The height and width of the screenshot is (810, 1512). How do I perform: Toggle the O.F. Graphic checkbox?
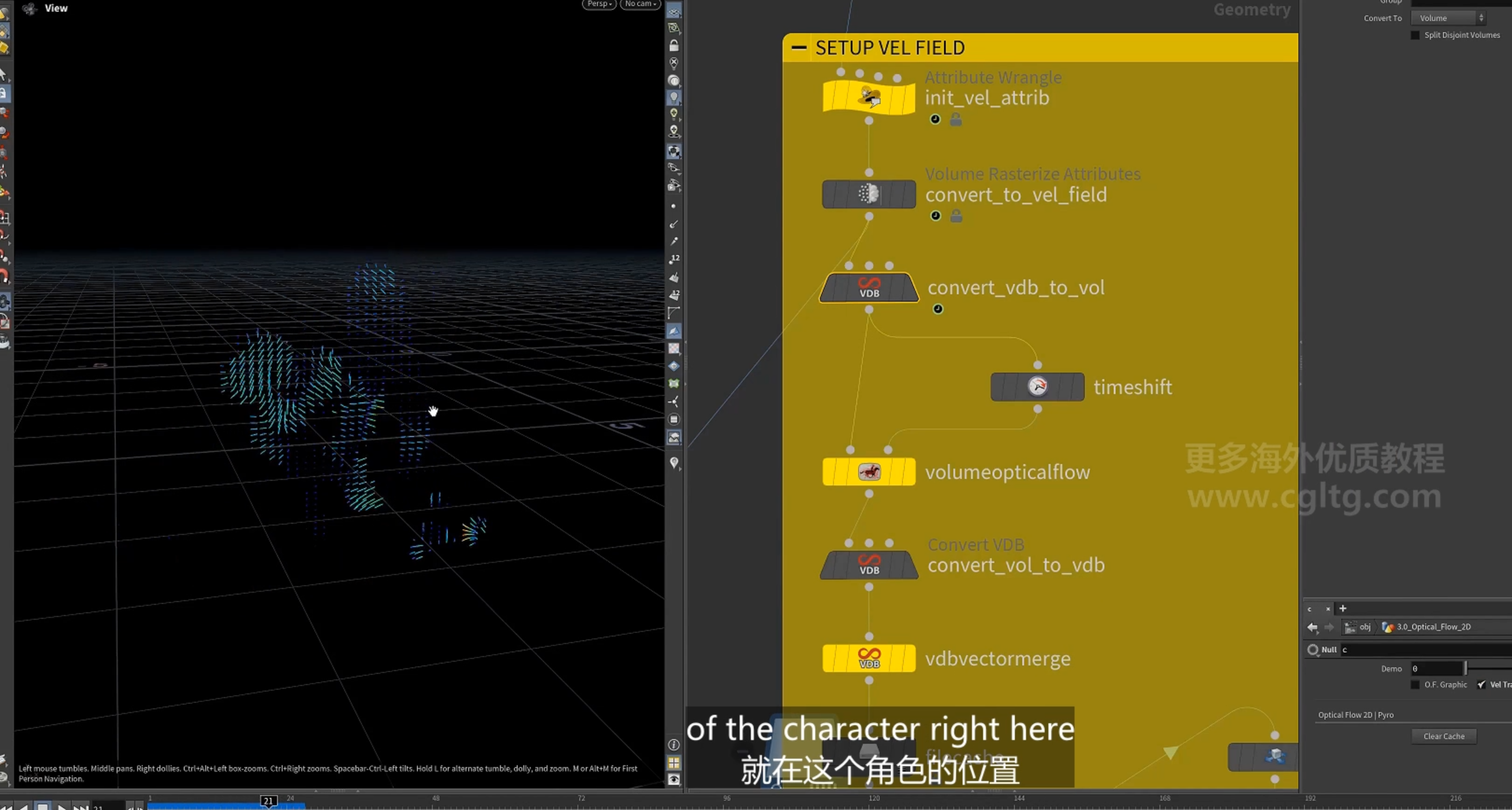tap(1415, 685)
